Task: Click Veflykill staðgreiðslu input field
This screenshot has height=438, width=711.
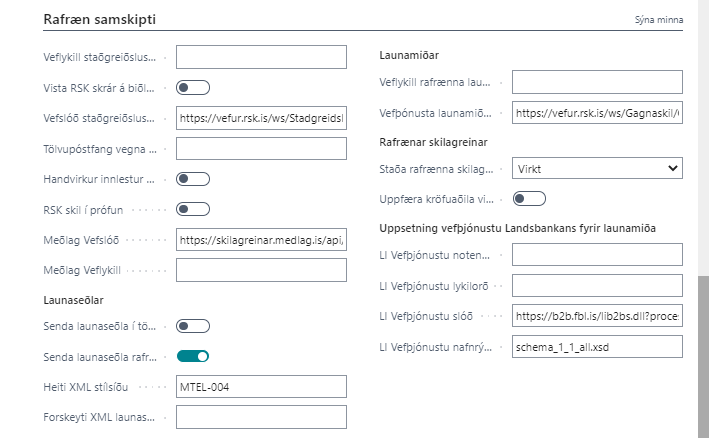Action: 261,57
